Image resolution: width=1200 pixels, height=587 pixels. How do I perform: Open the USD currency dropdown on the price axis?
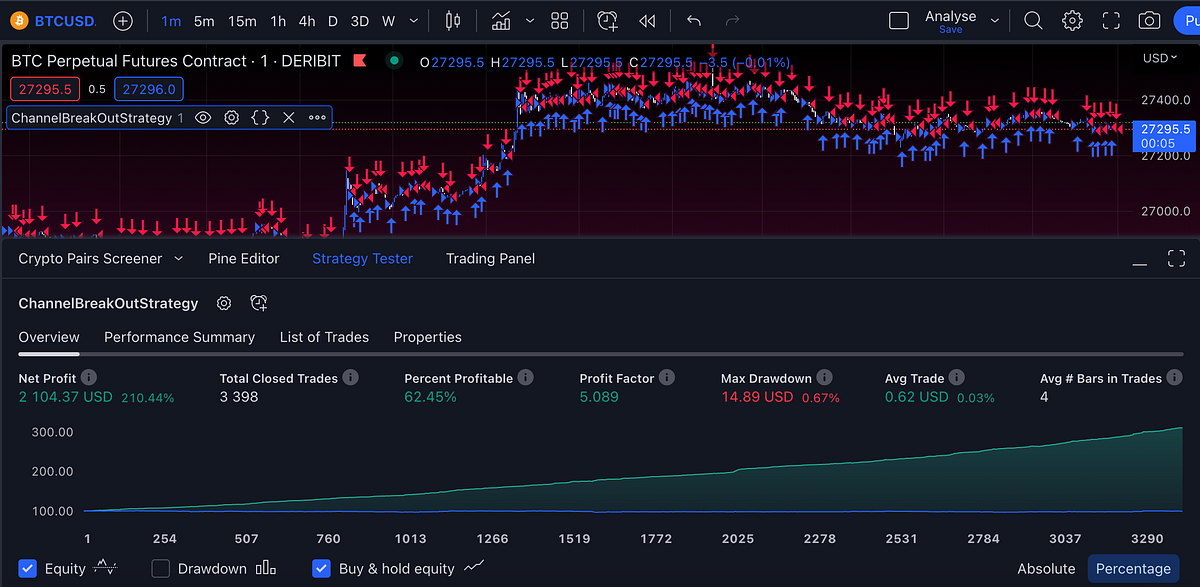pyautogui.click(x=1160, y=58)
